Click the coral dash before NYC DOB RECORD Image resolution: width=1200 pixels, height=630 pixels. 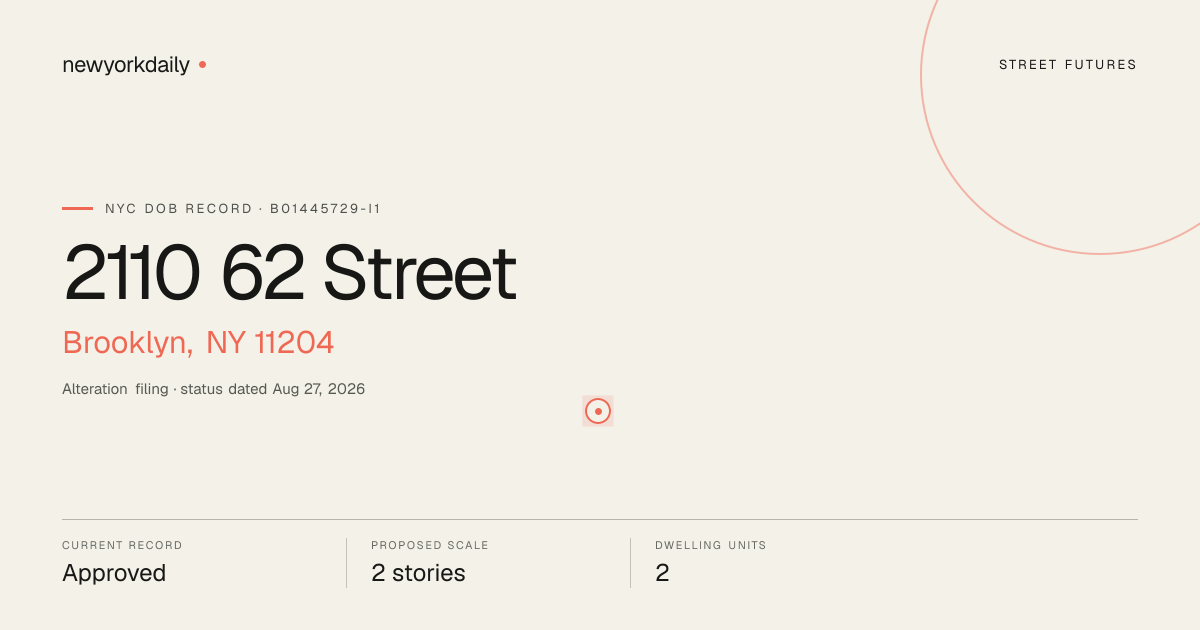tap(77, 208)
